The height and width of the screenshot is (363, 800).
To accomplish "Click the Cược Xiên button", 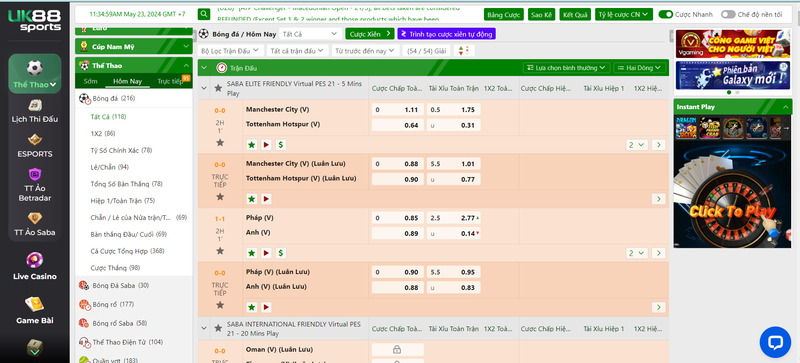I will point(369,34).
